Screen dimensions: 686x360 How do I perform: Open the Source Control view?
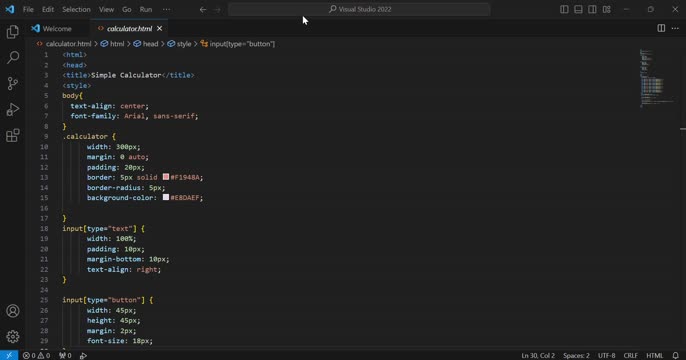point(13,84)
